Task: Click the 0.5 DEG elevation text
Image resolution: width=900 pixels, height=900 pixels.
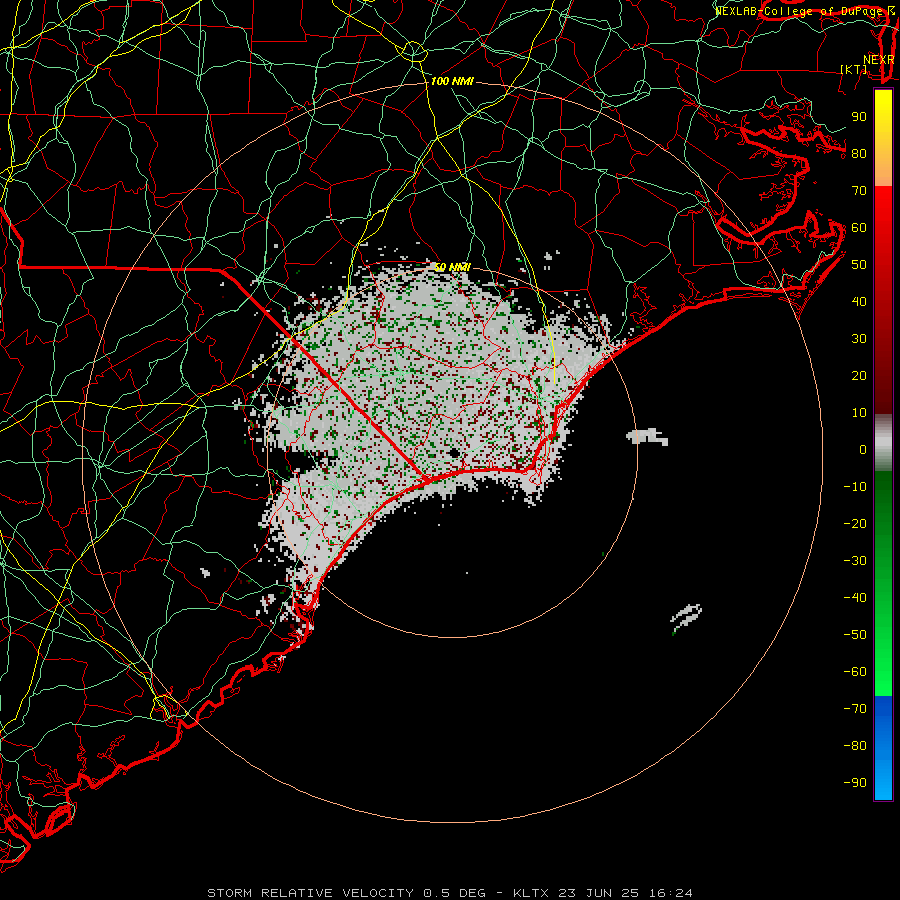Action: (455, 893)
